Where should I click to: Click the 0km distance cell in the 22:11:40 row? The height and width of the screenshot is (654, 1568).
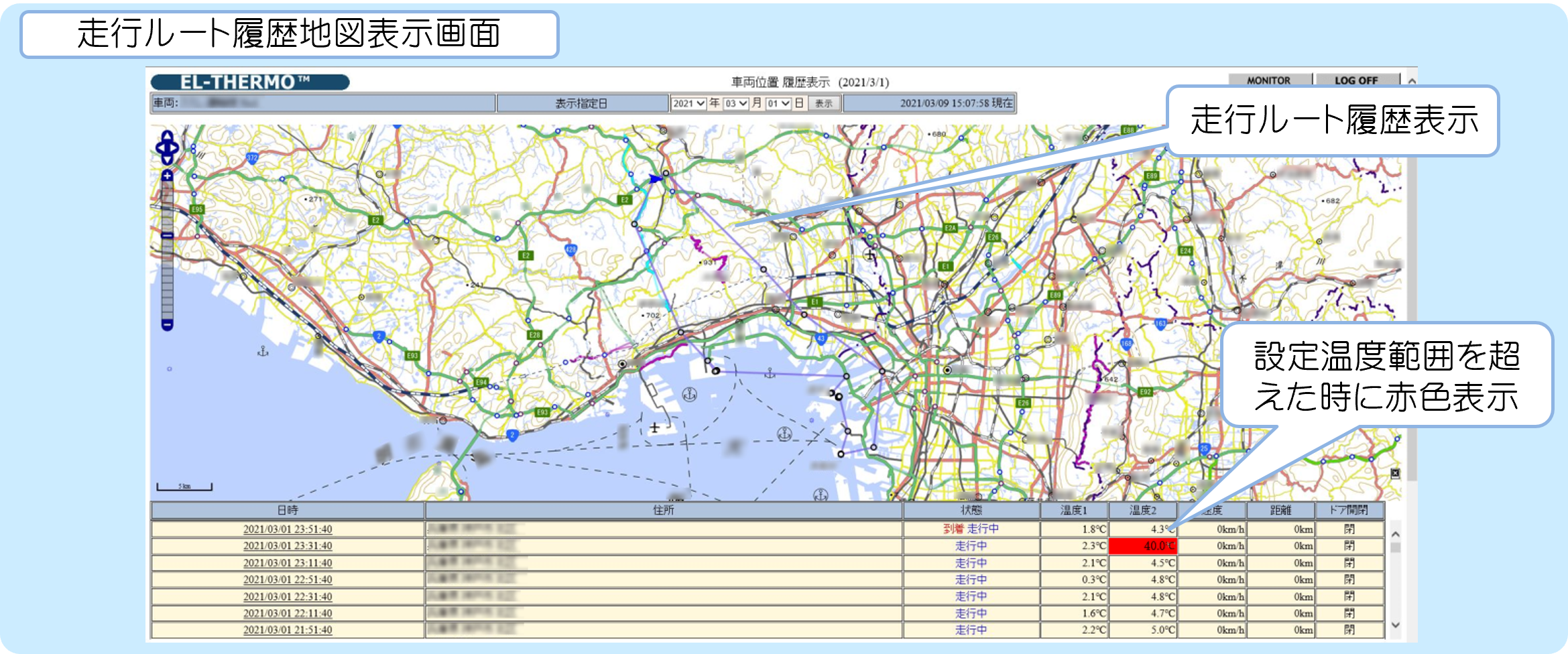coord(1280,613)
